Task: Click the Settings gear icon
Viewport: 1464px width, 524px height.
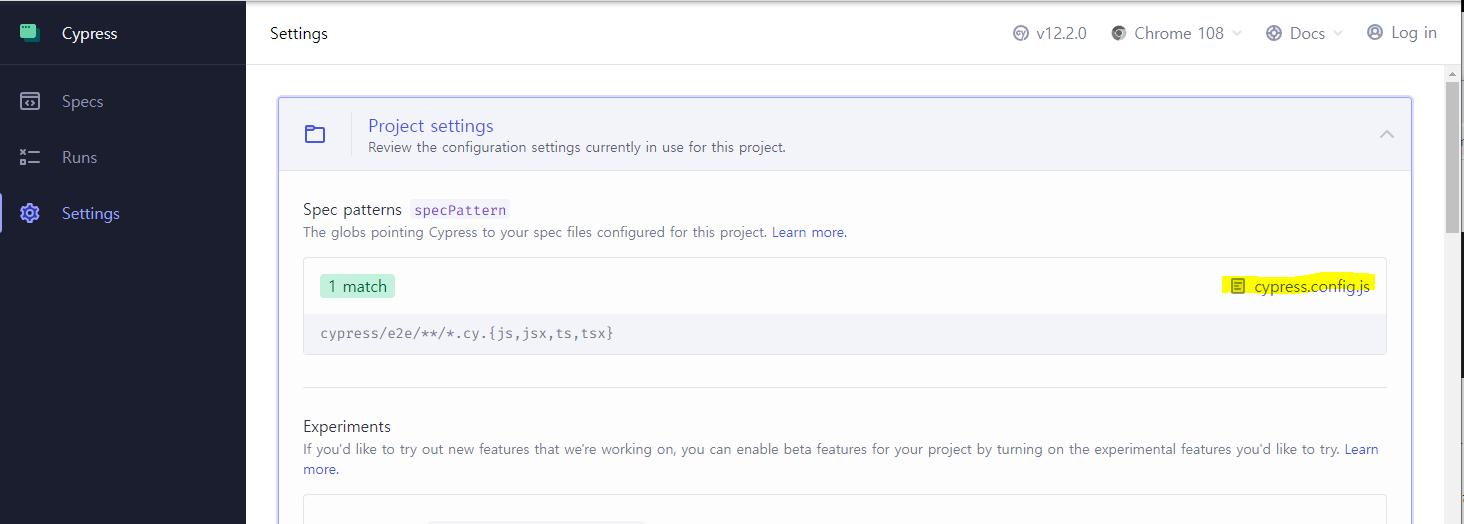Action: pos(30,213)
